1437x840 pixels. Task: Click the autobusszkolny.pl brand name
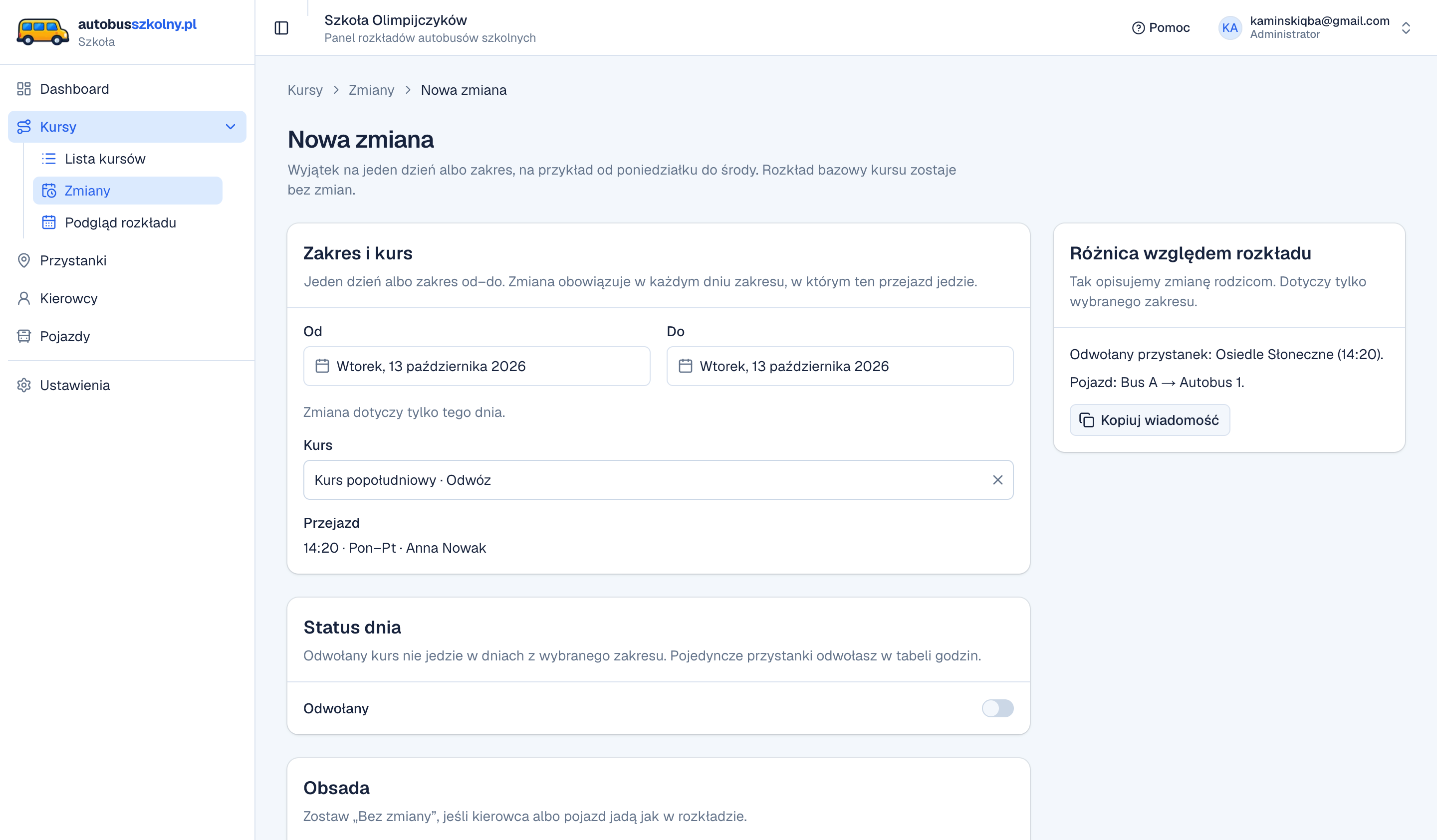pyautogui.click(x=137, y=24)
